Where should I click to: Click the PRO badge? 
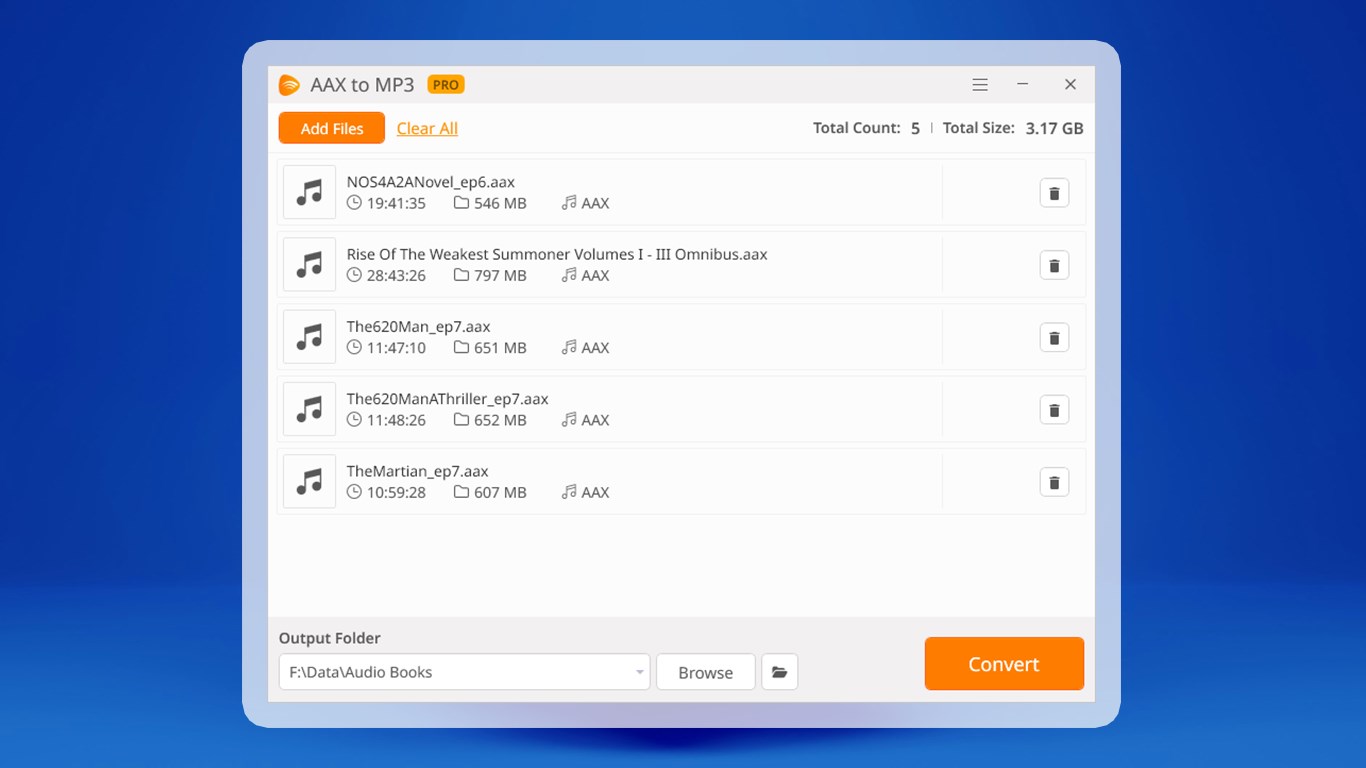pyautogui.click(x=446, y=85)
